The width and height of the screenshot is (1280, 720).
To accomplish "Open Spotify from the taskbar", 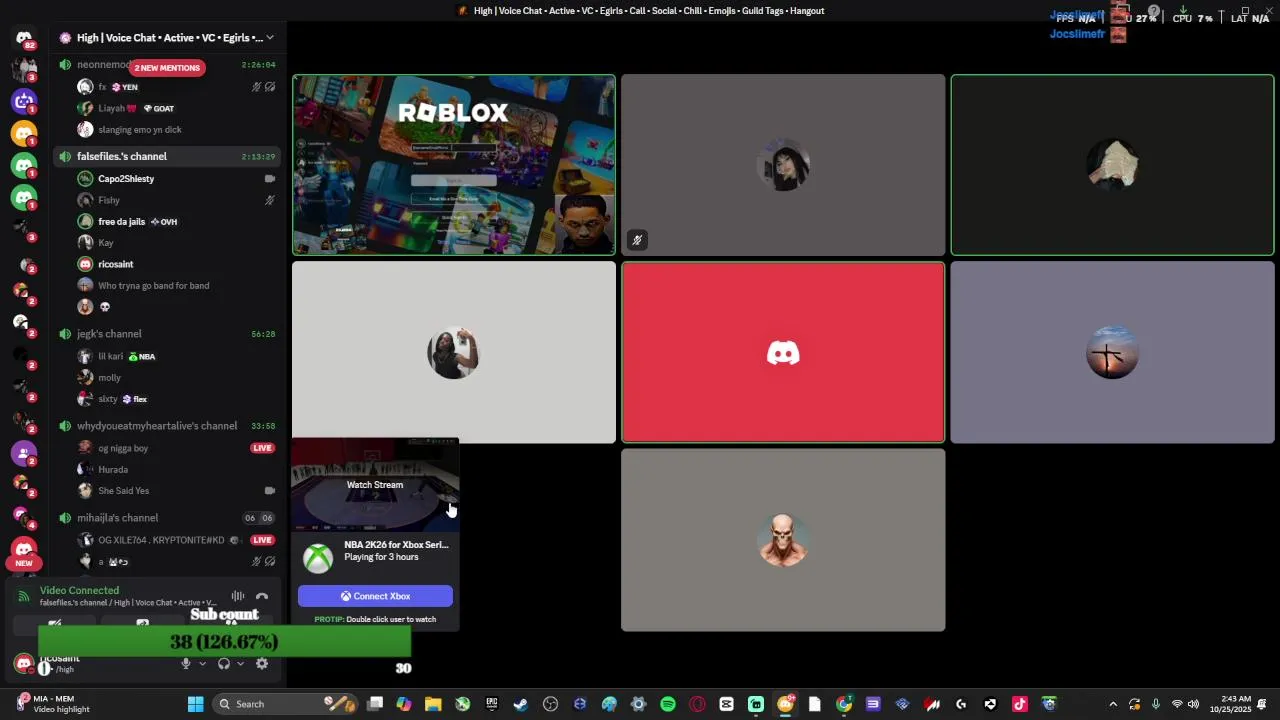I will 668,704.
